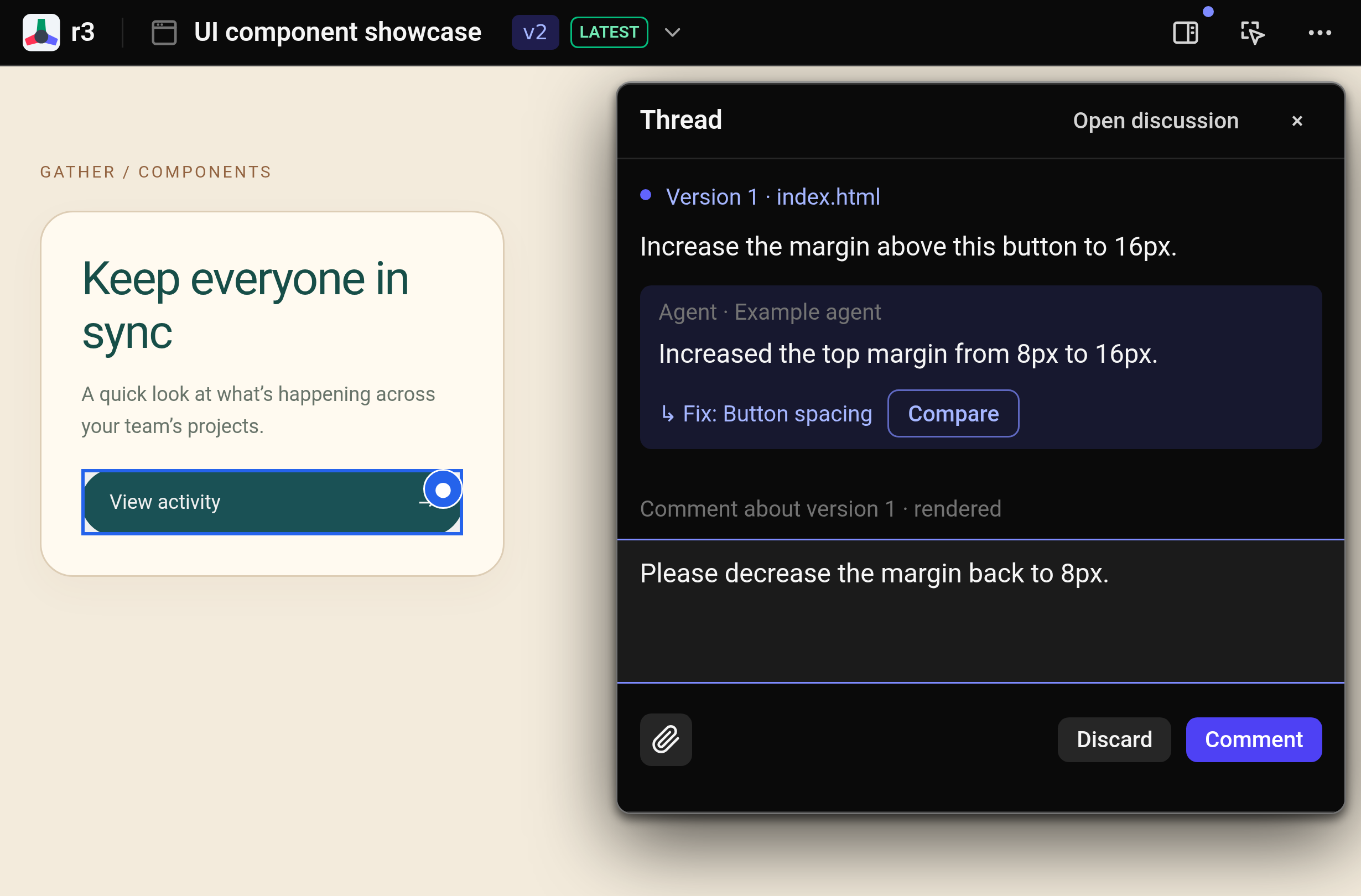The width and height of the screenshot is (1361, 896).
Task: Click 'A quick look at what's happening' description
Action: click(258, 410)
